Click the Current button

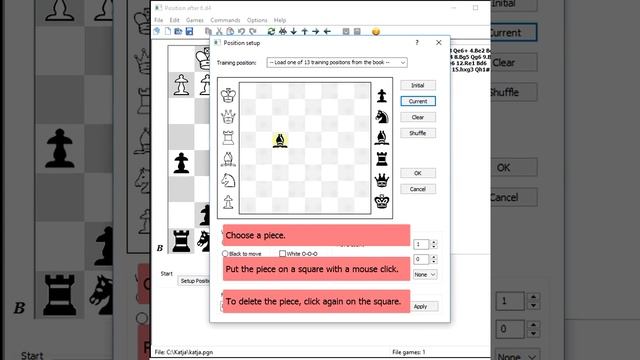pos(418,101)
